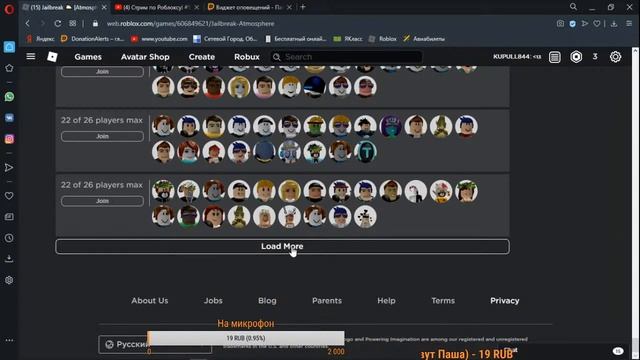
Task: Join the server with the teal T avatar
Action: point(102,136)
